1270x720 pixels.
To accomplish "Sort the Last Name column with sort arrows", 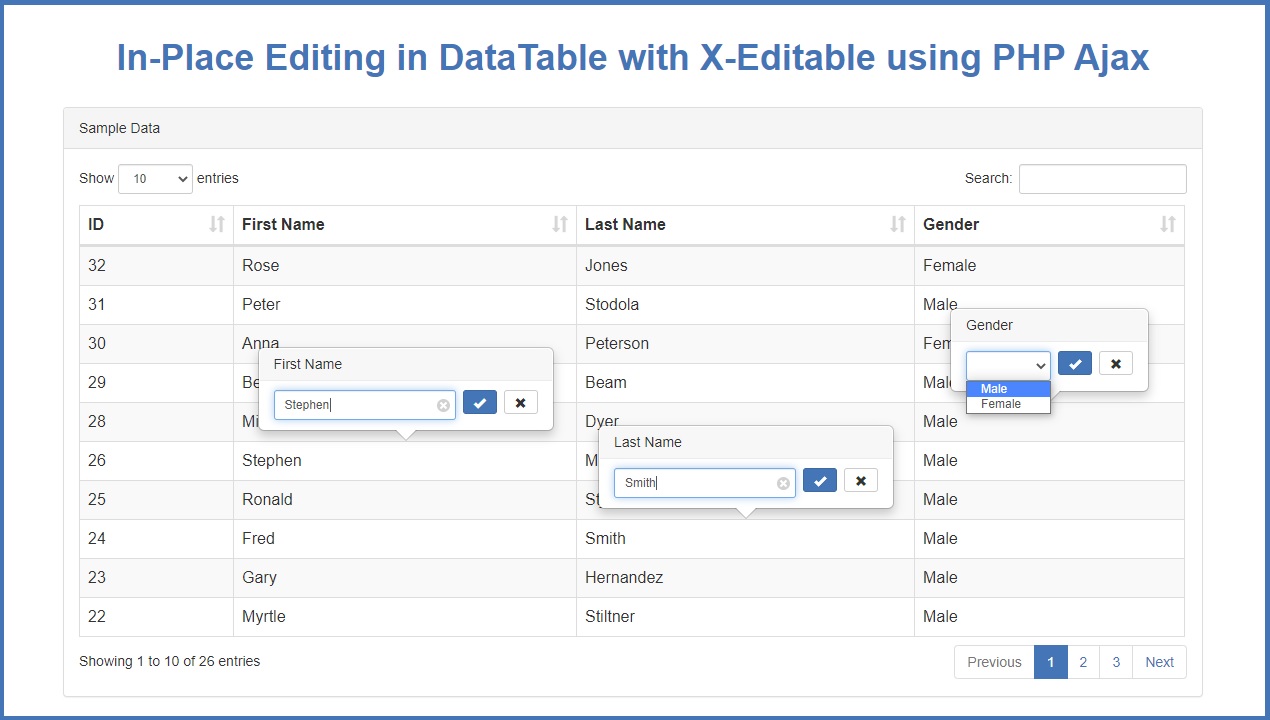I will pos(898,225).
